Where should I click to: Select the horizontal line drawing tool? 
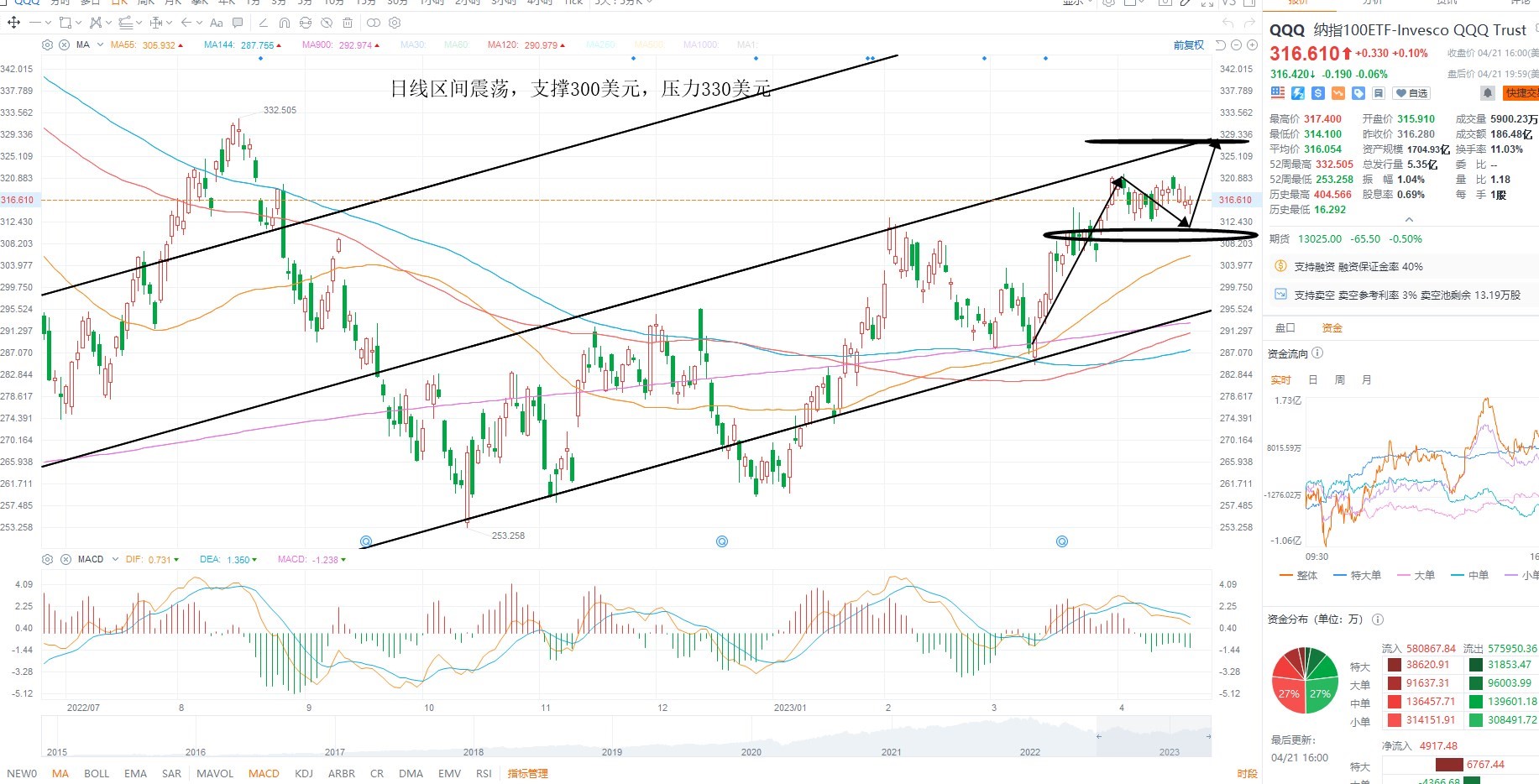(35, 23)
